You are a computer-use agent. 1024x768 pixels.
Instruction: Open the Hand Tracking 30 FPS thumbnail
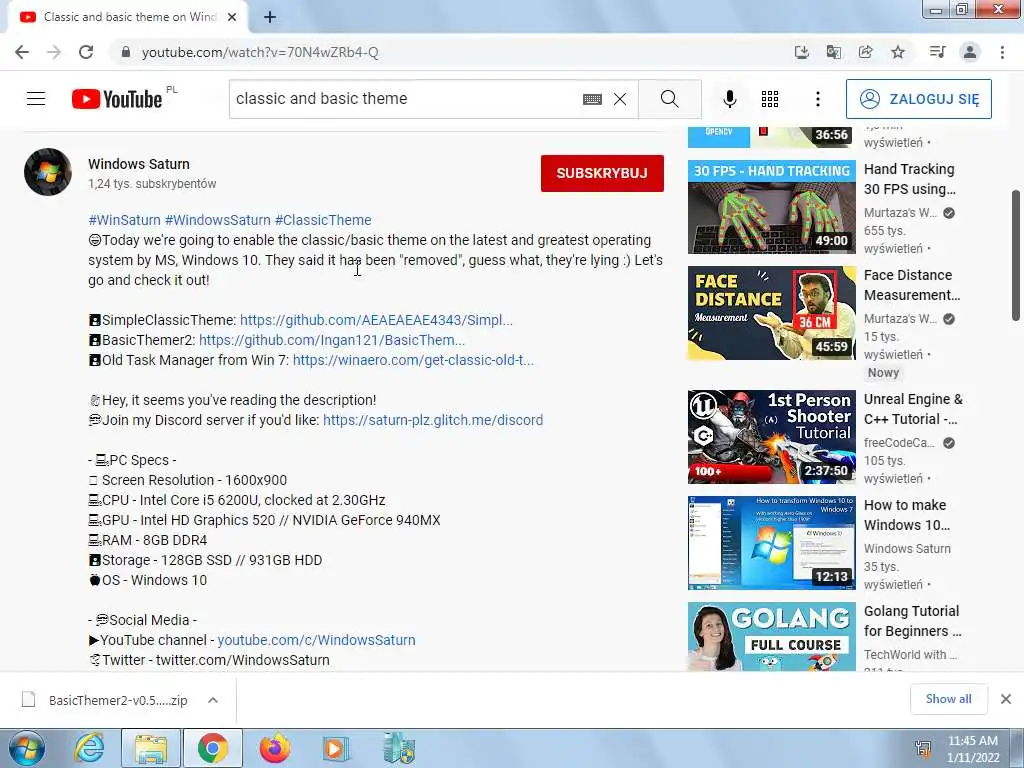(x=771, y=207)
